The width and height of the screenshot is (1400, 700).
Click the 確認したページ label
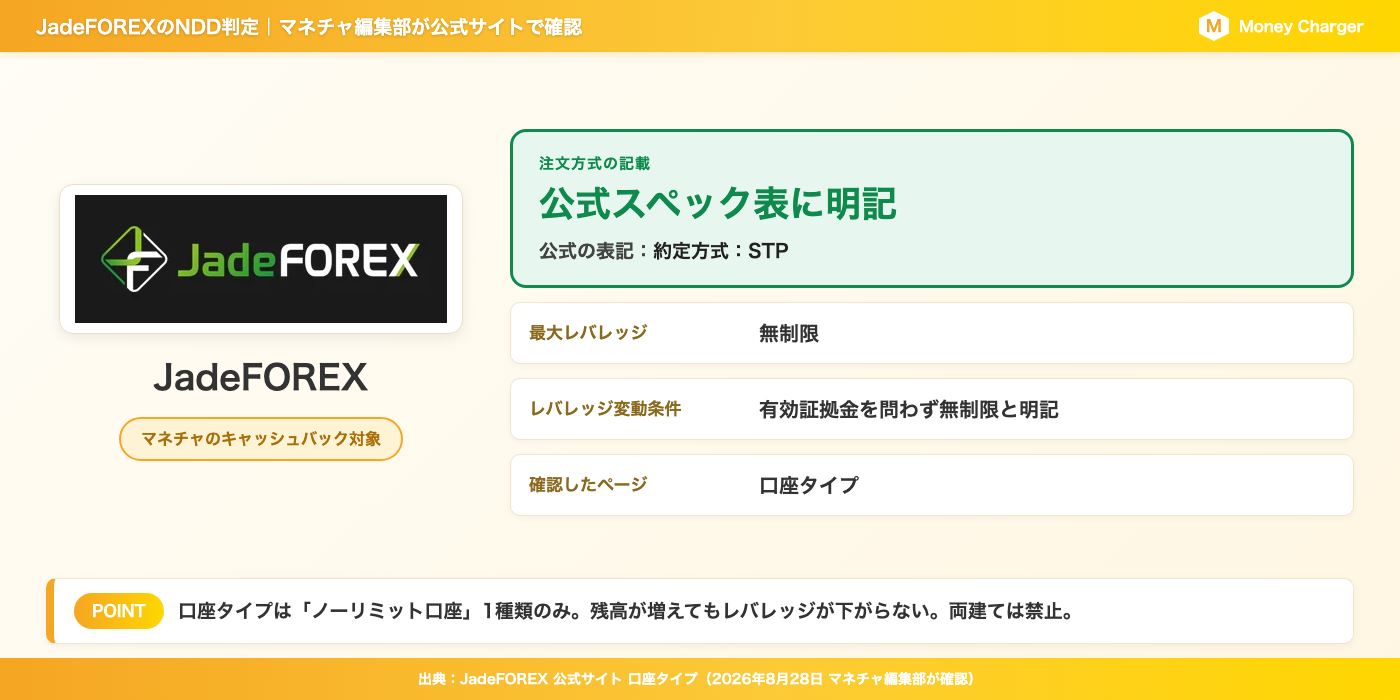(x=588, y=485)
